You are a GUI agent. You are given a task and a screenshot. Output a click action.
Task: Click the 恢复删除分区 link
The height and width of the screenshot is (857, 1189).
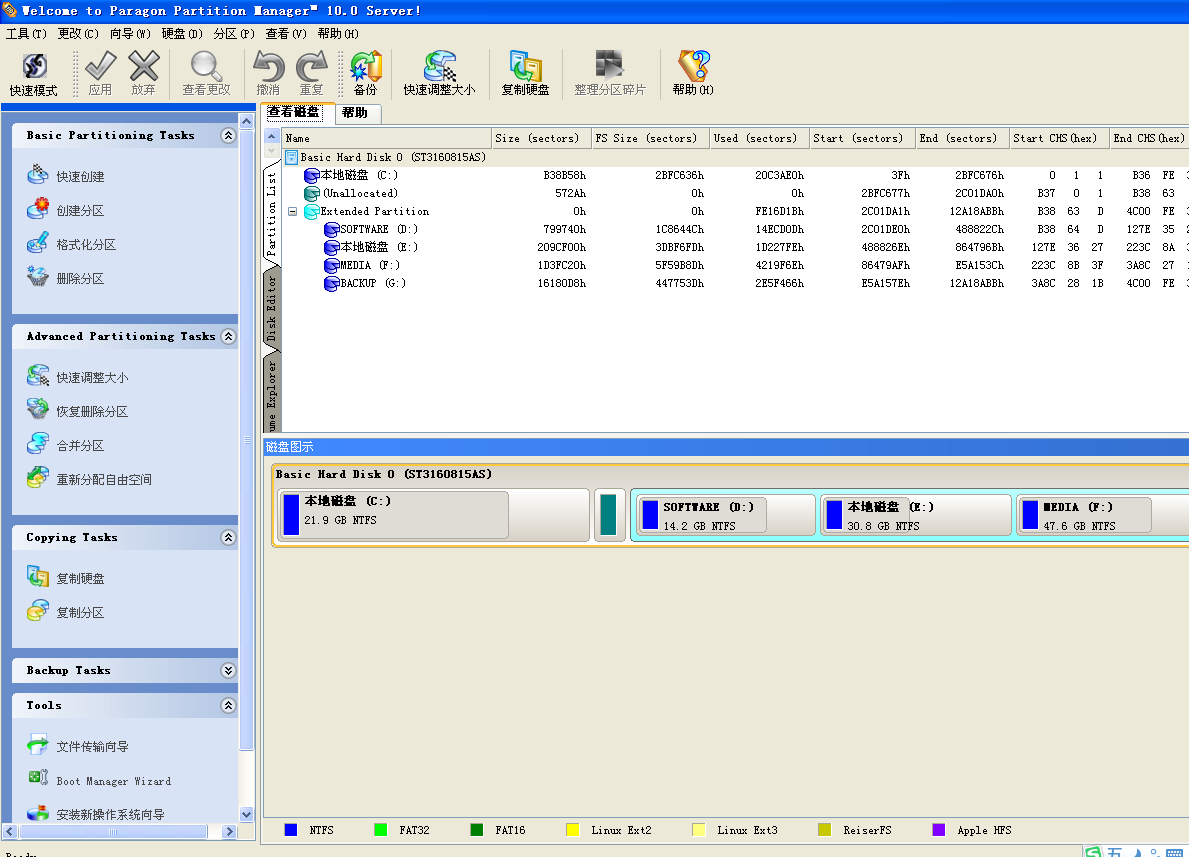[92, 412]
